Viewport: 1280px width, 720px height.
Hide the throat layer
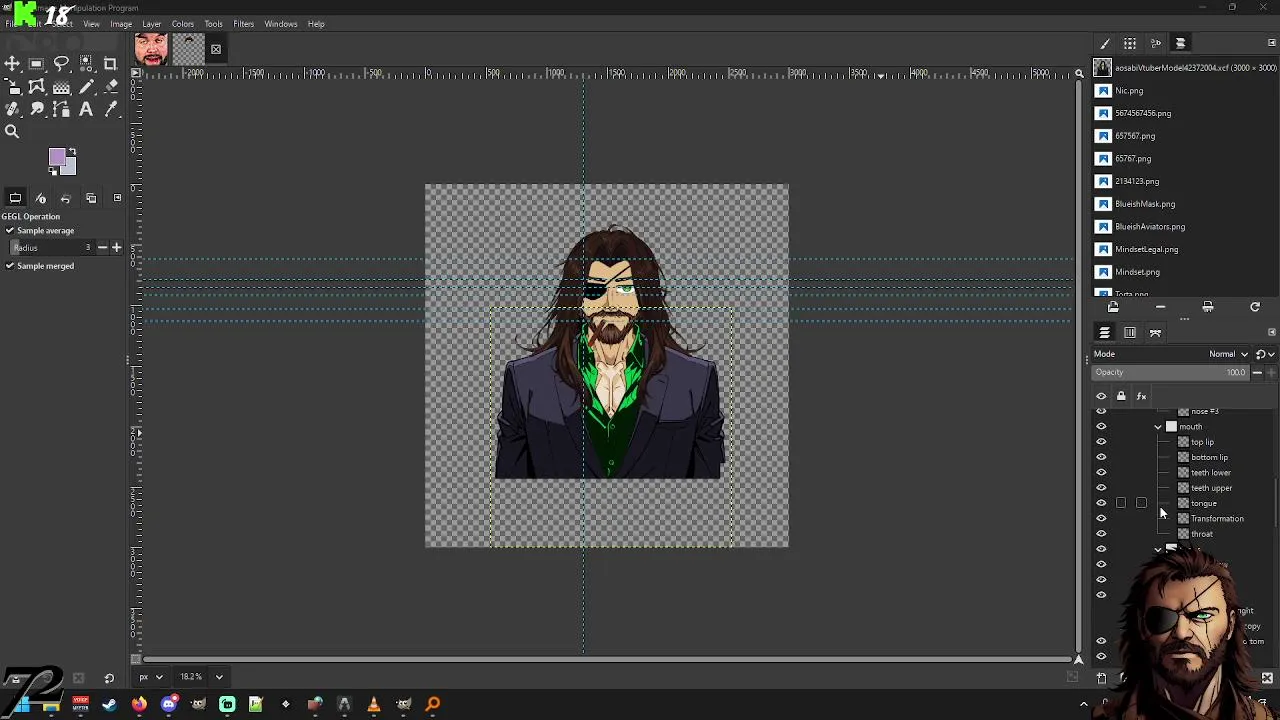tap(1101, 534)
